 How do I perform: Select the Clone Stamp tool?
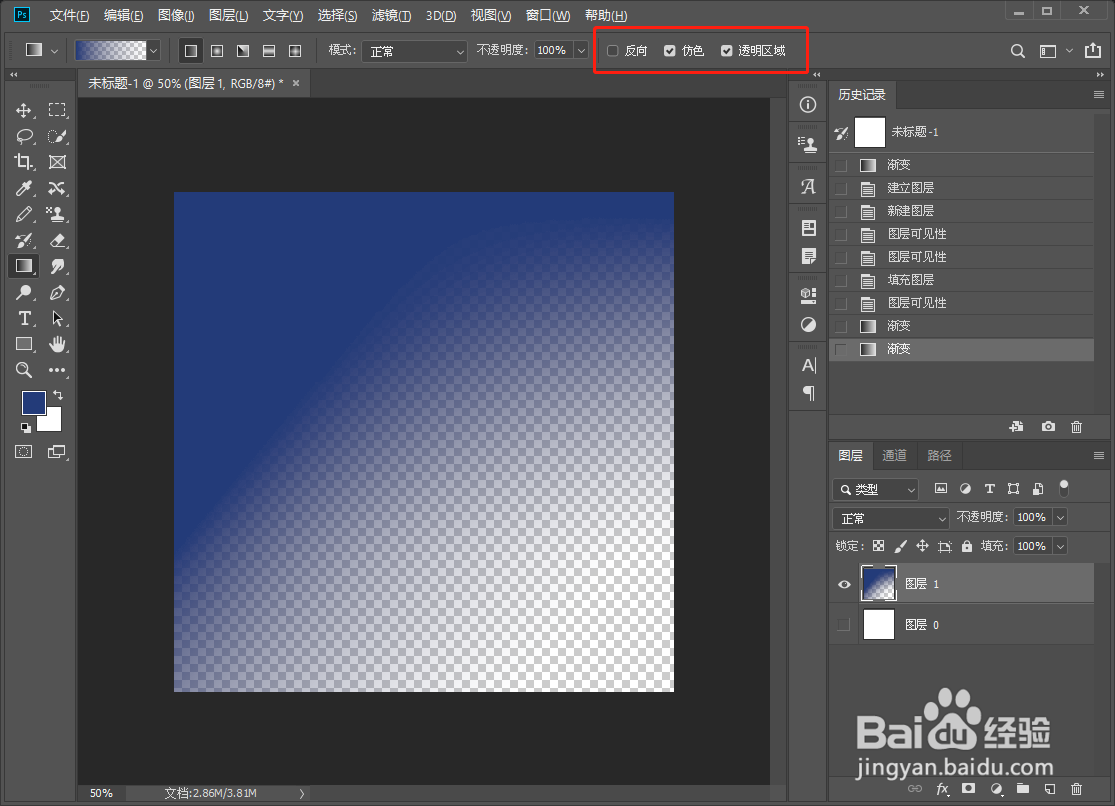pos(56,214)
